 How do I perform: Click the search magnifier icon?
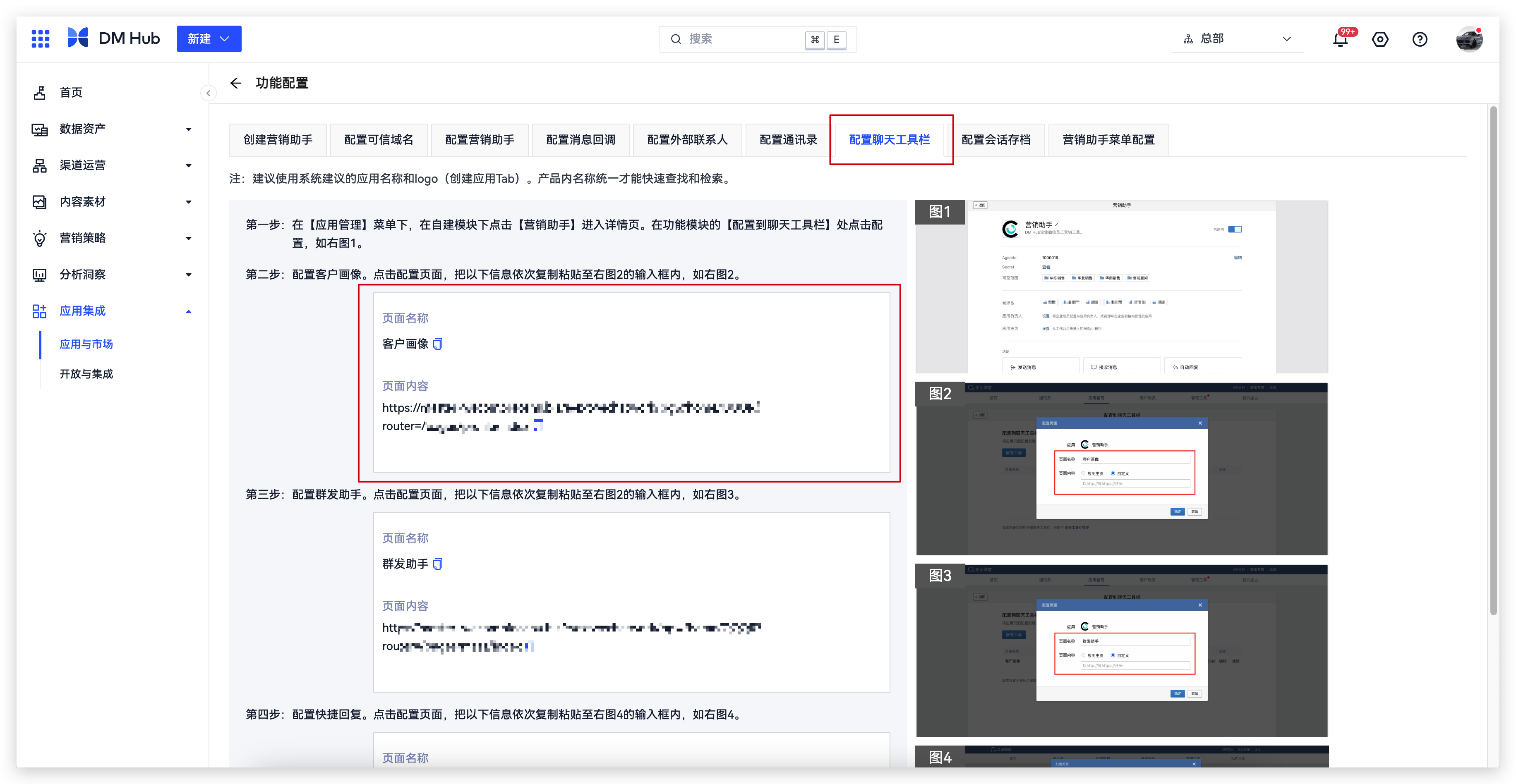(x=676, y=39)
